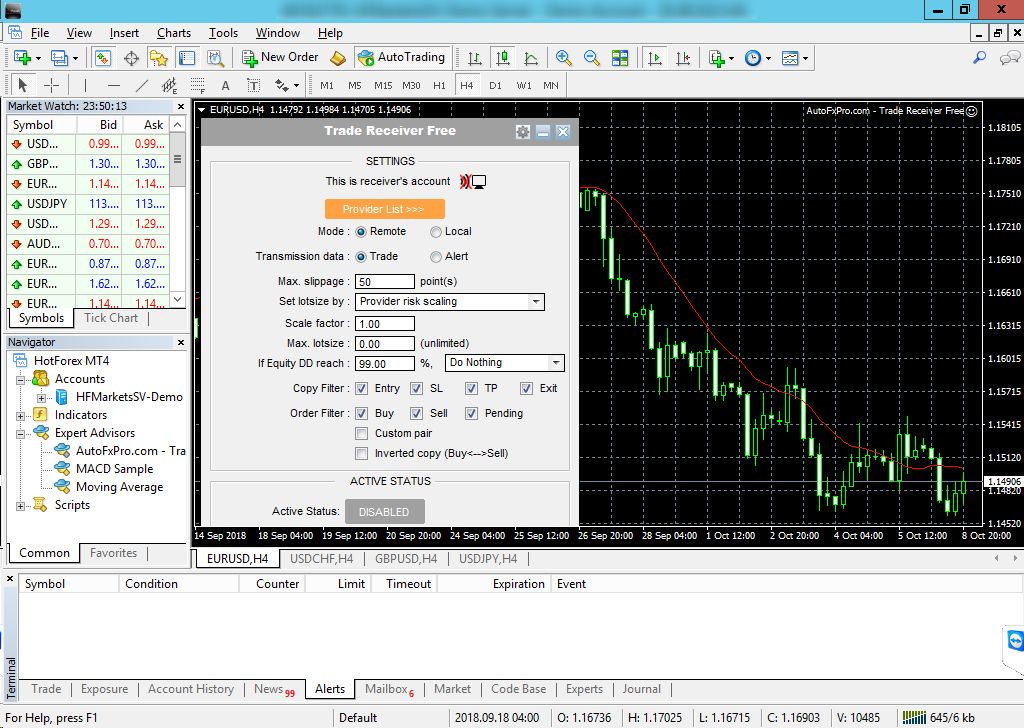Select the M15 timeframe button

click(383, 85)
